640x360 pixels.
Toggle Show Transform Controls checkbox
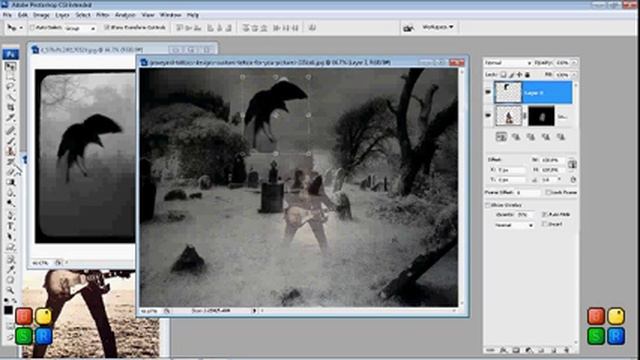click(107, 28)
